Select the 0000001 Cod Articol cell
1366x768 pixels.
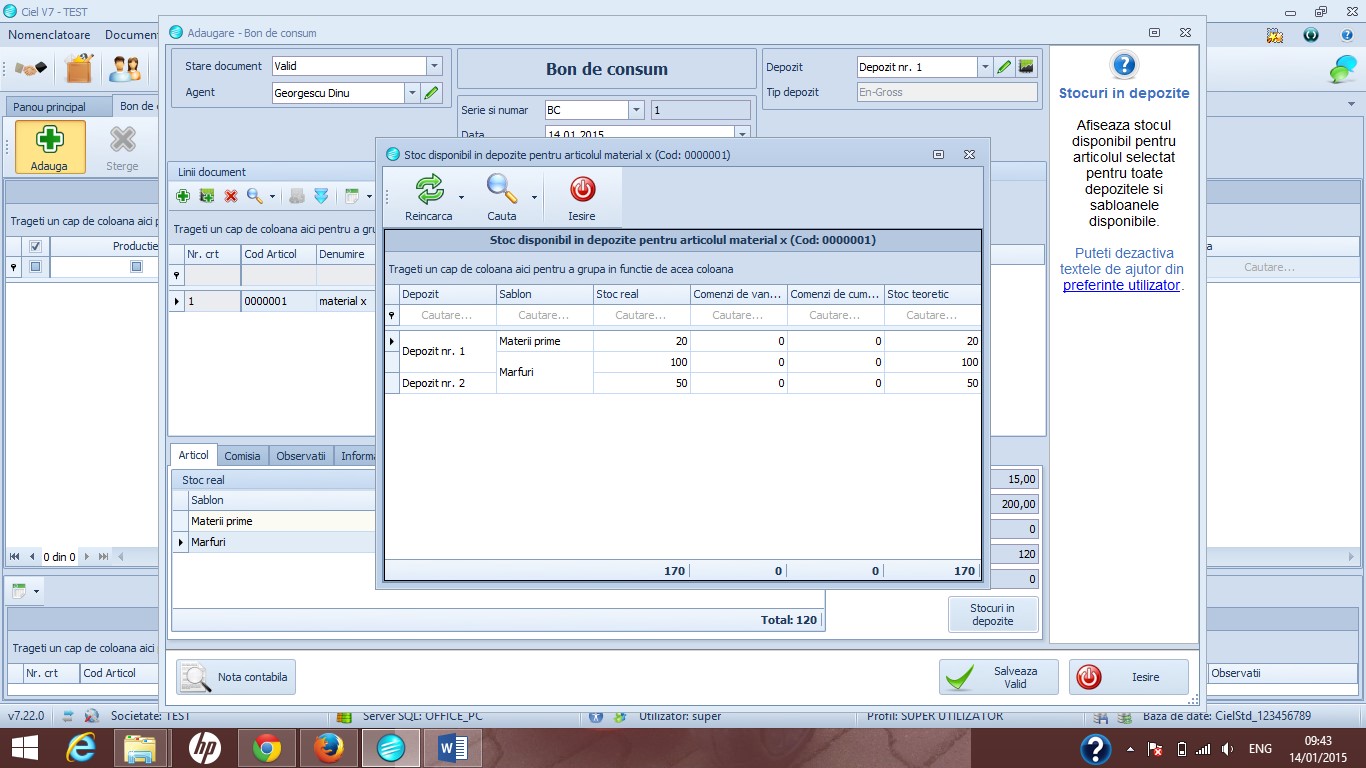point(278,301)
